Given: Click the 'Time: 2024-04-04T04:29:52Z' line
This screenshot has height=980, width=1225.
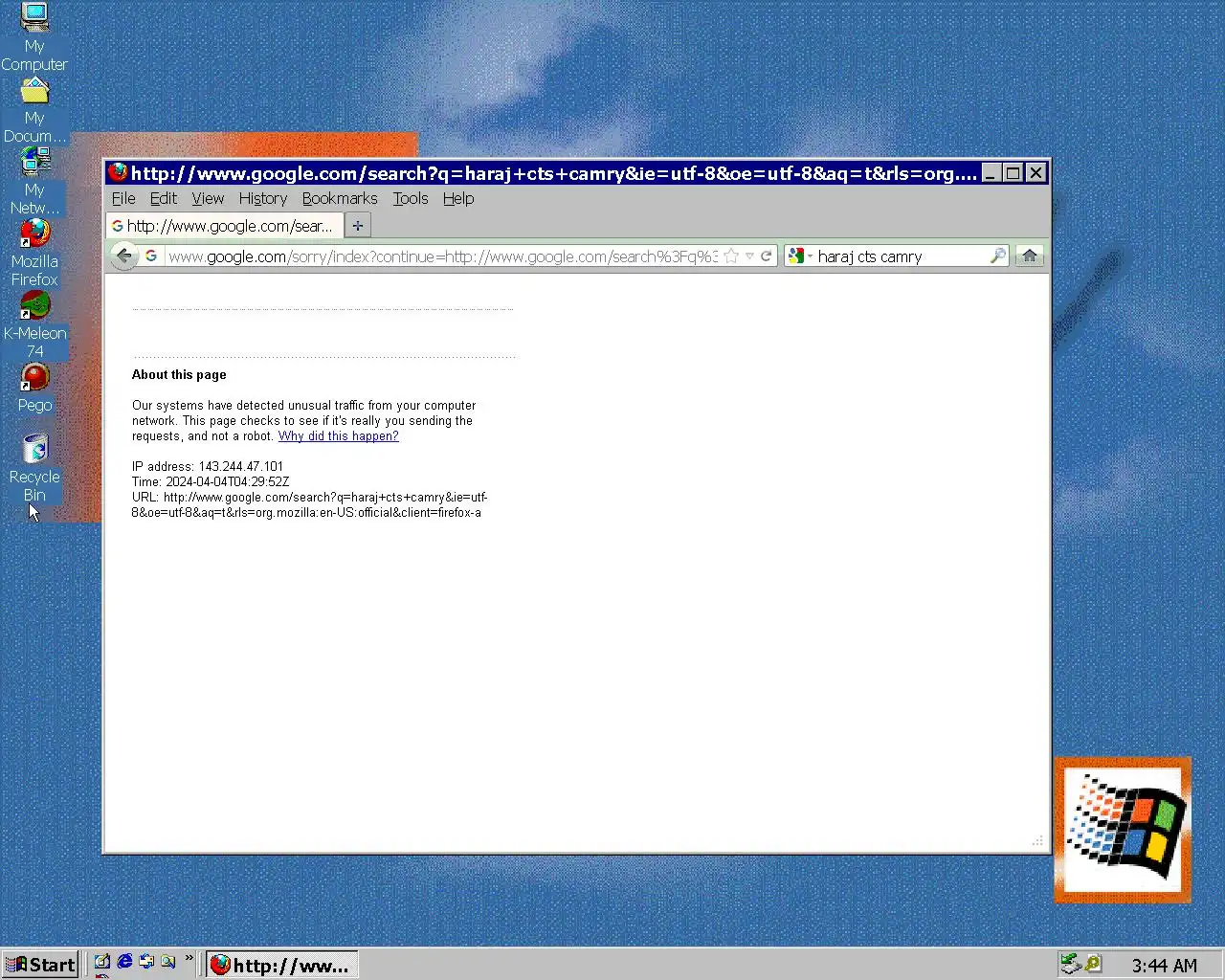Looking at the screenshot, I should click(x=211, y=482).
